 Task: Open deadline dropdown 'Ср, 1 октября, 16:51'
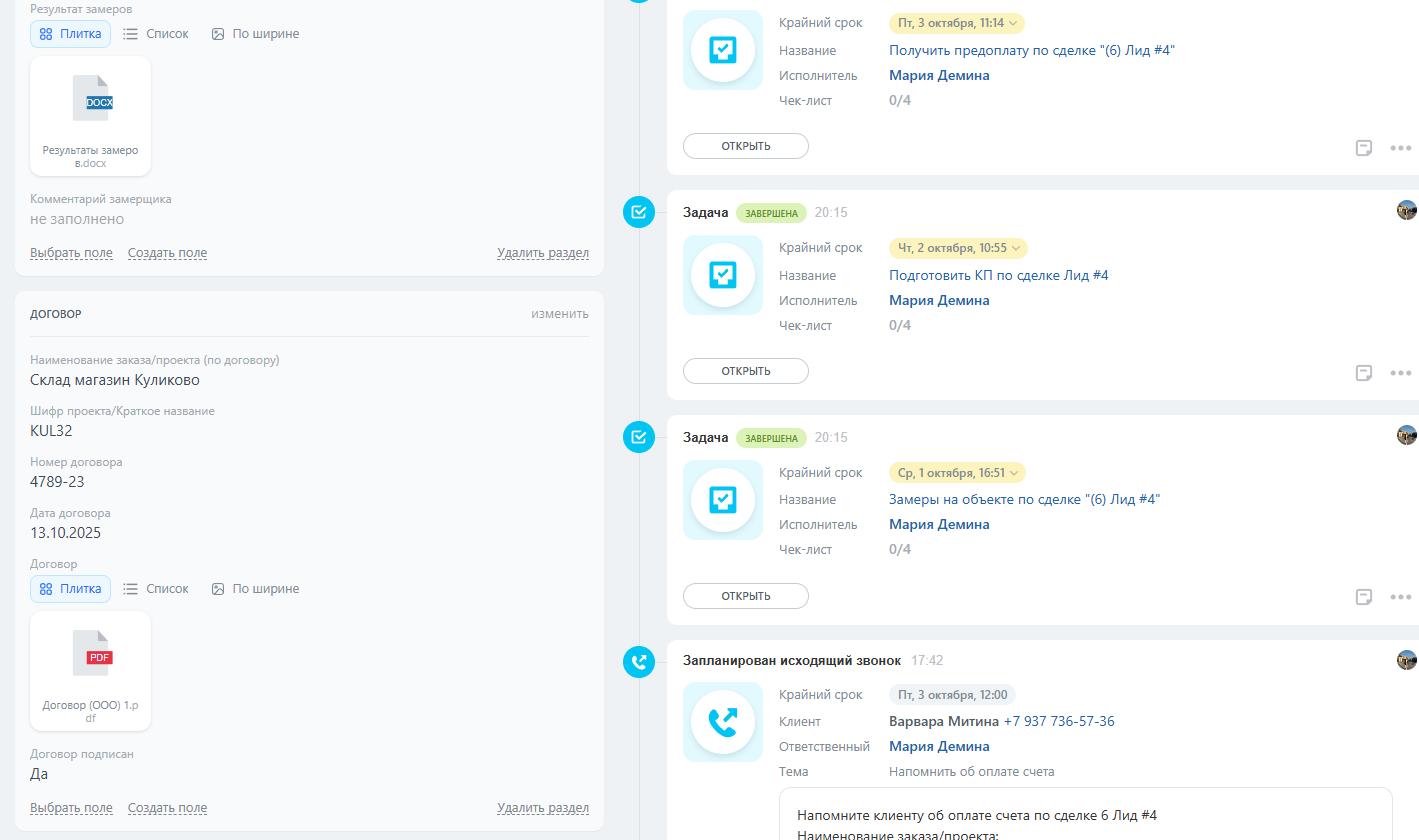957,473
